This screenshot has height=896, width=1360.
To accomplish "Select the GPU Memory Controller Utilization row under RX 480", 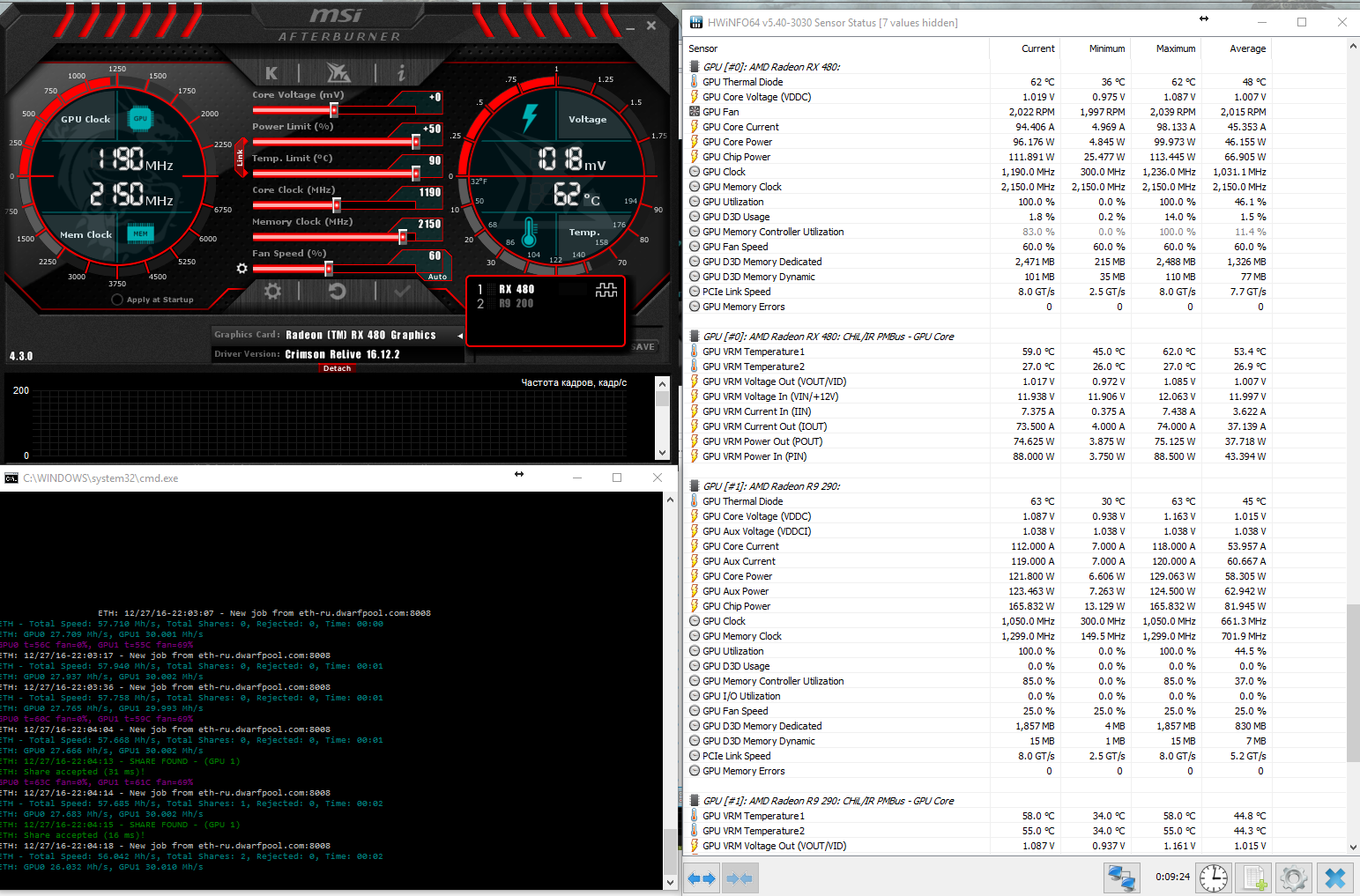I will tap(978, 232).
